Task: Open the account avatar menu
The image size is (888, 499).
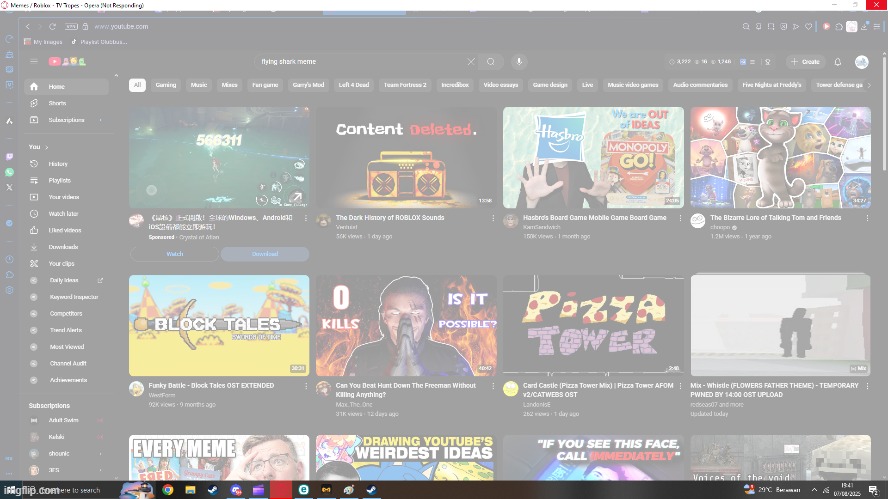Action: pyautogui.click(x=861, y=62)
